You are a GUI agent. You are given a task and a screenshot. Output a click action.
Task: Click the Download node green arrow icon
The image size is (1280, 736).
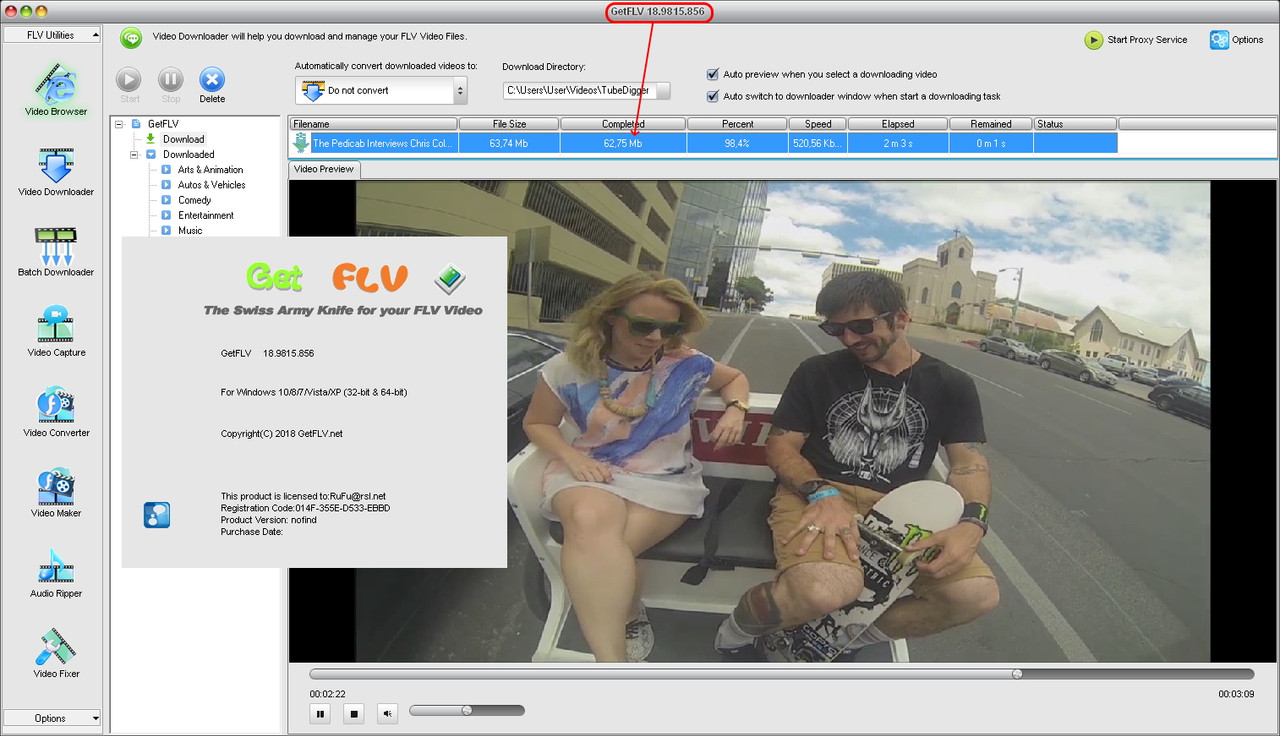(x=151, y=139)
